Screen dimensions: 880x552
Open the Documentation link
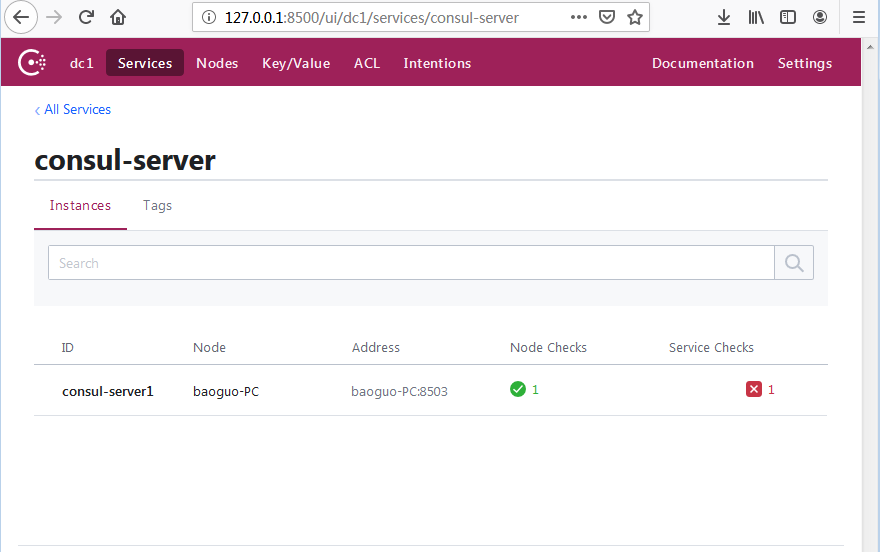tap(703, 63)
